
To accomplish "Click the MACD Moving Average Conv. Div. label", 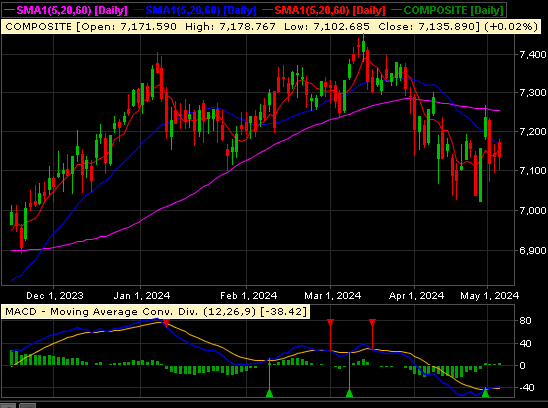I will pyautogui.click(x=156, y=312).
